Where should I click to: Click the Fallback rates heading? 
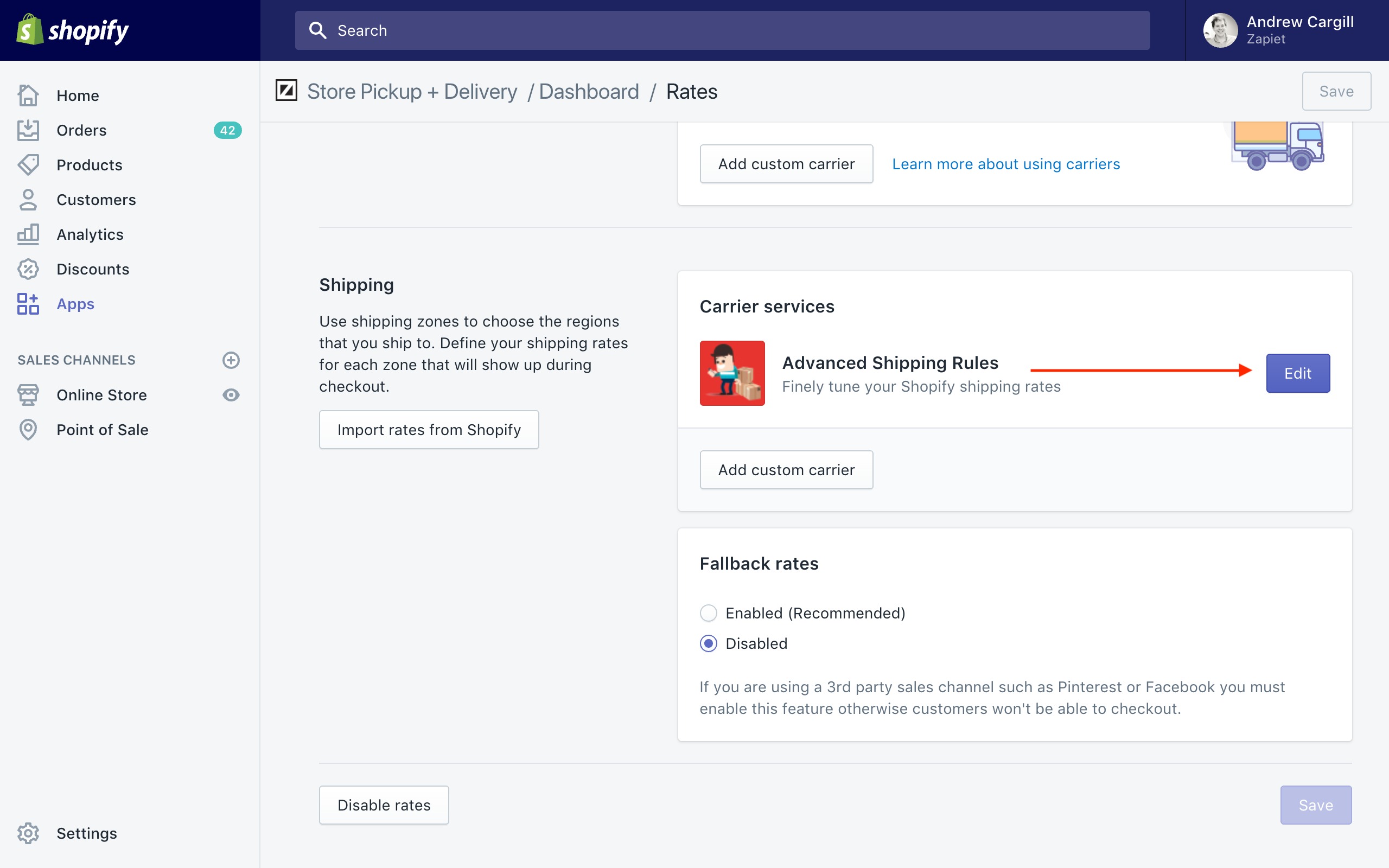tap(759, 564)
